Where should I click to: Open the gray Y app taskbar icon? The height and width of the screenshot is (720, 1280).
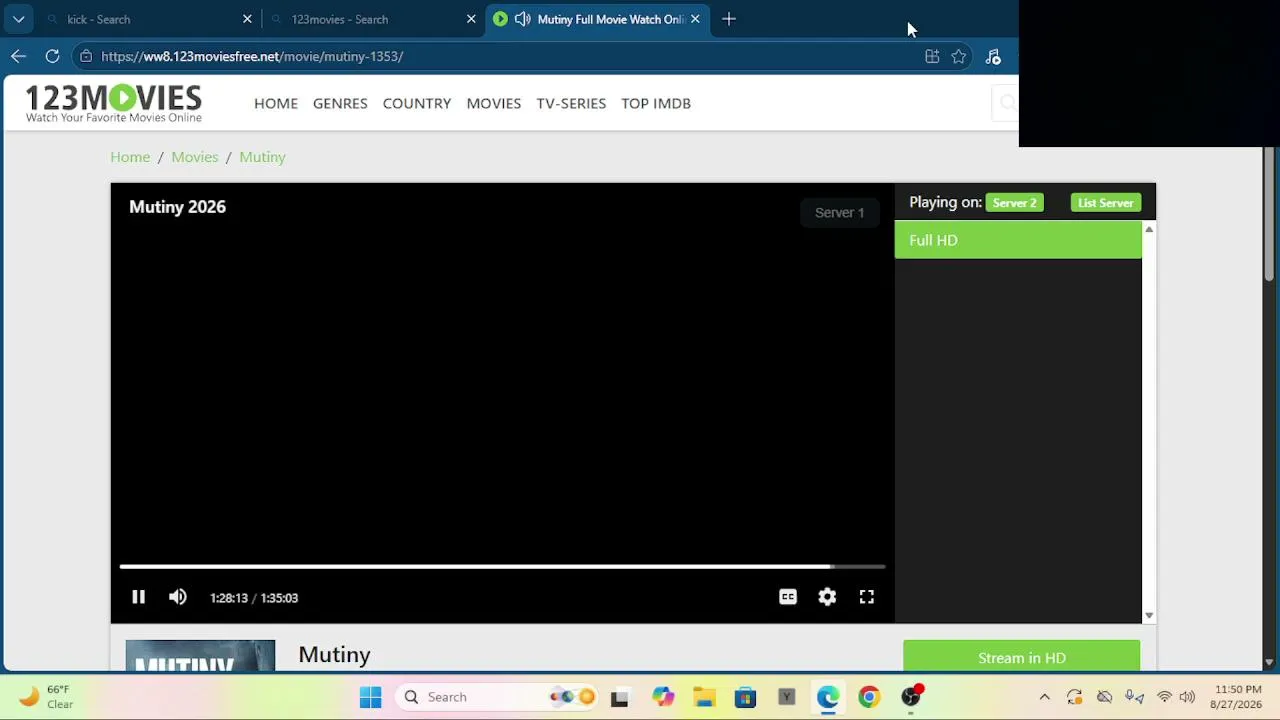point(786,697)
